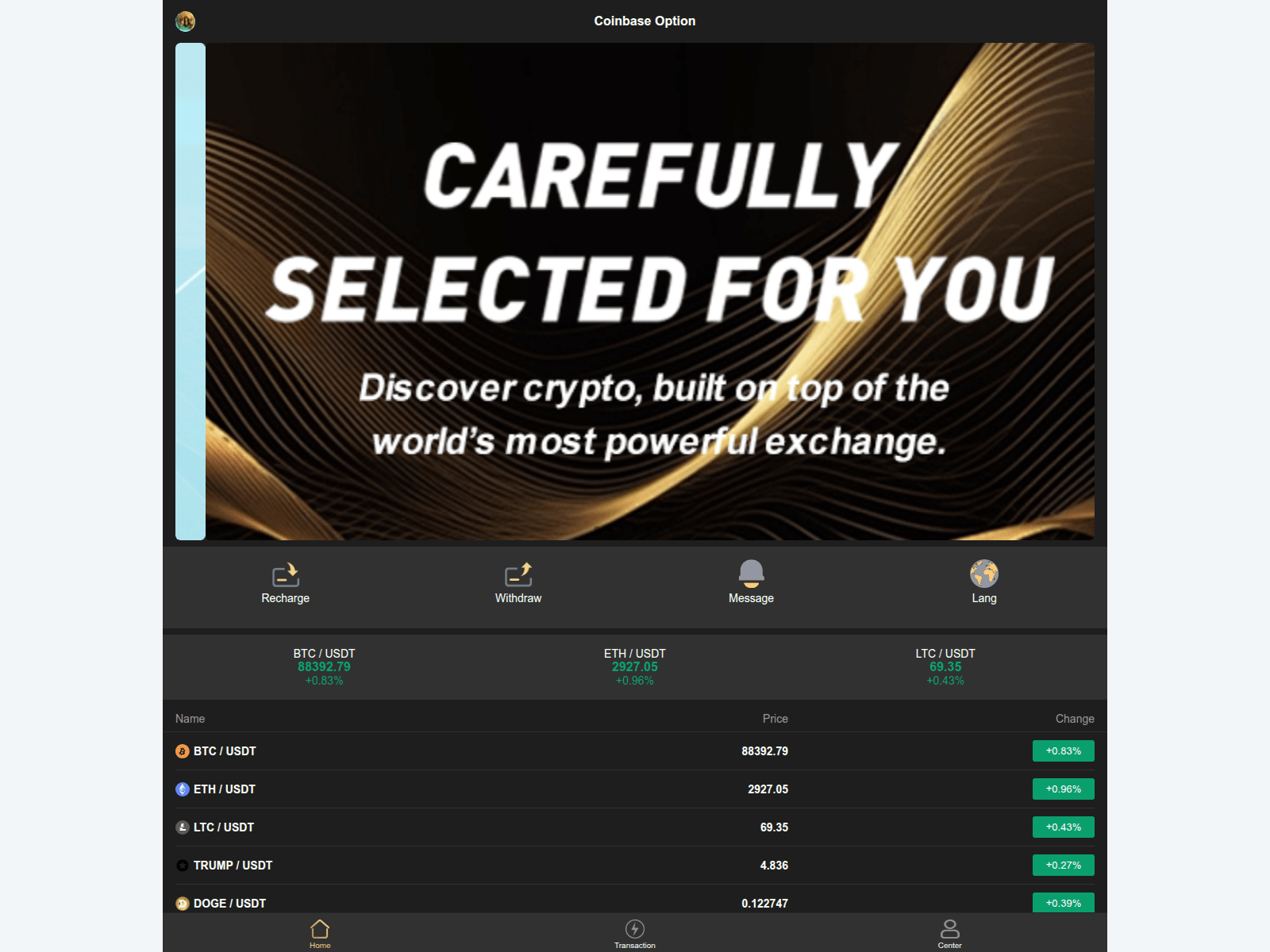
Task: Click the Litecoin coin icon in the LTC row
Action: pos(183,827)
